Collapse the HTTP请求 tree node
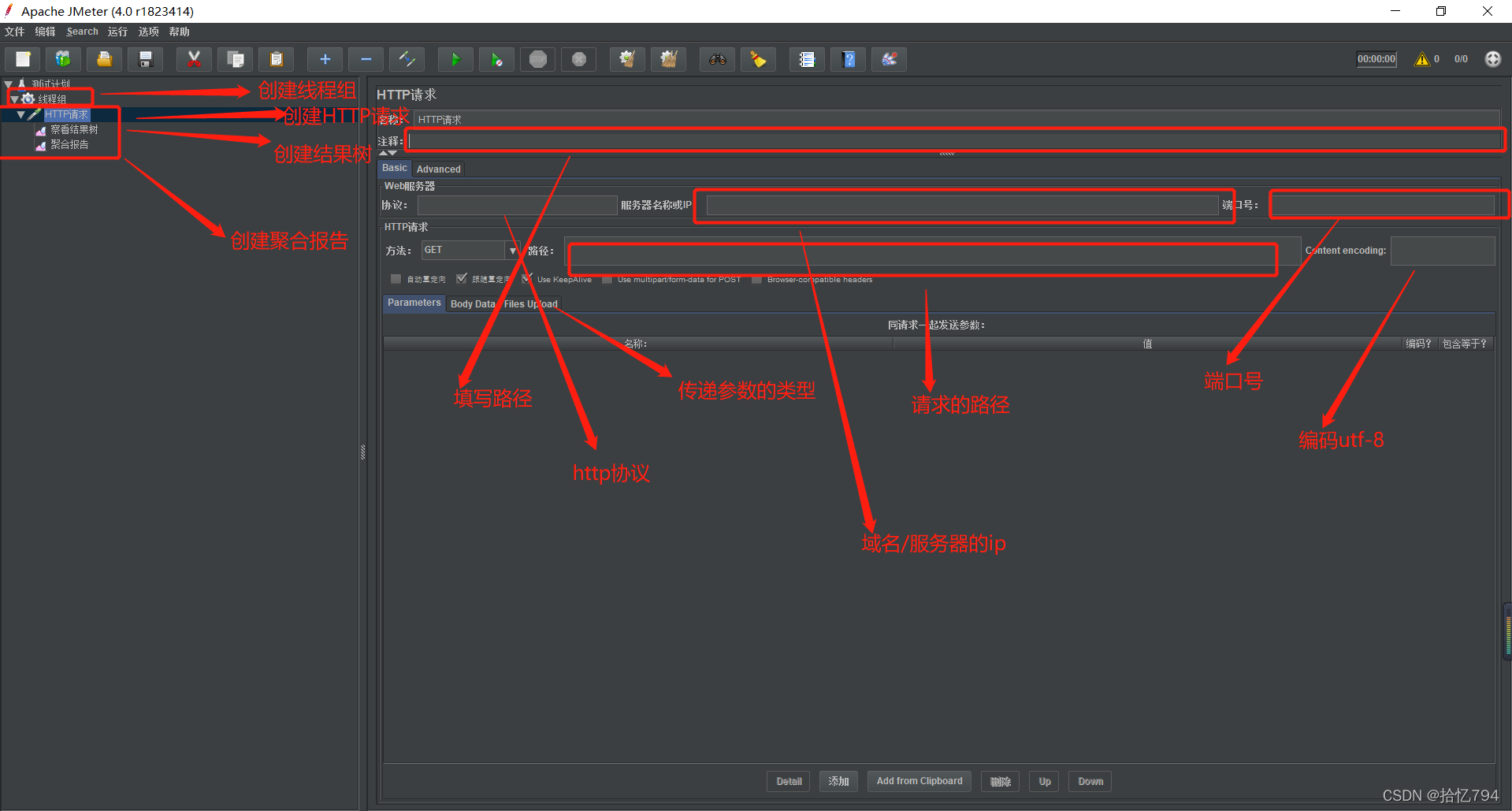Screen dimensions: 1512x811 click(21, 115)
